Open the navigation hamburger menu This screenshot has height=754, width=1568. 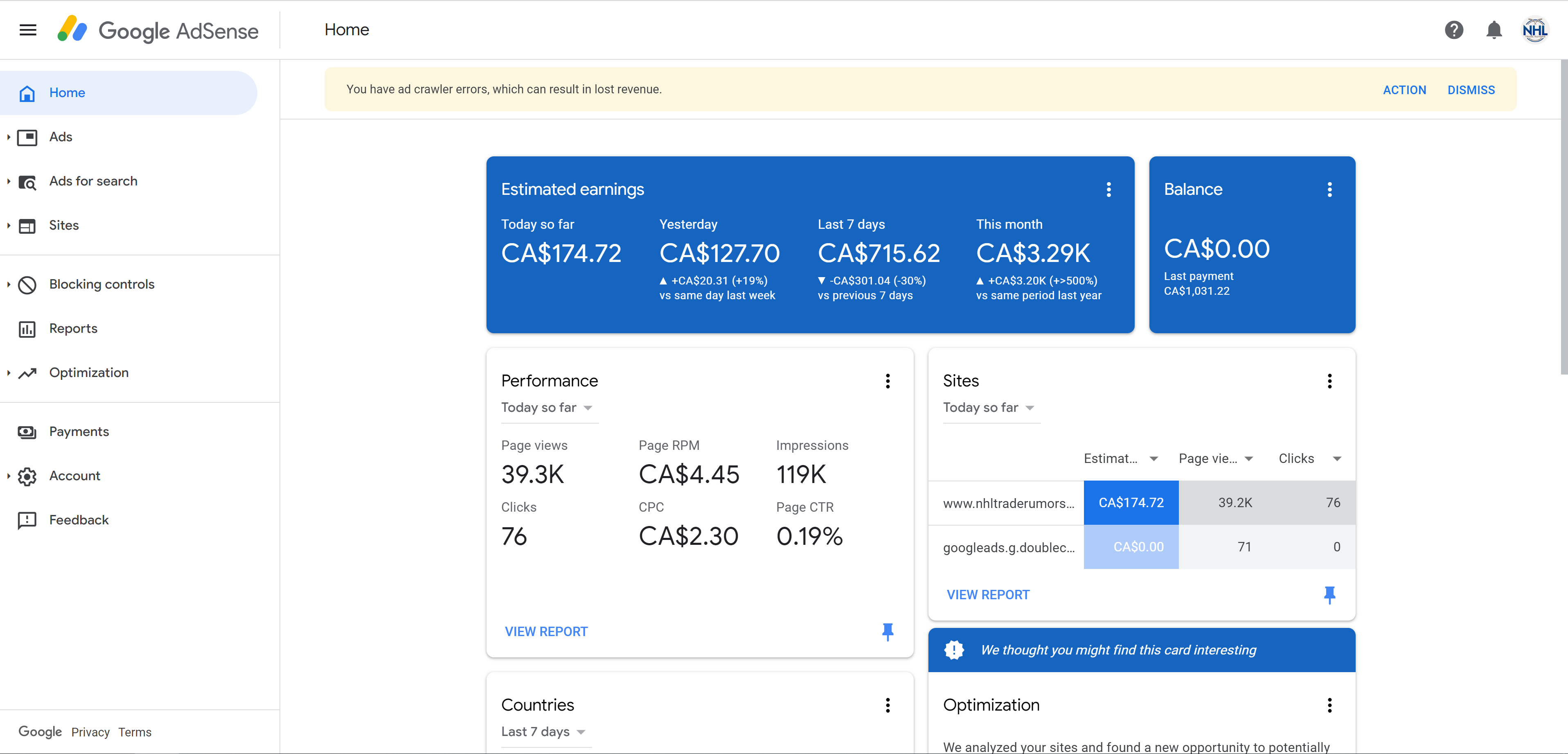click(x=27, y=29)
